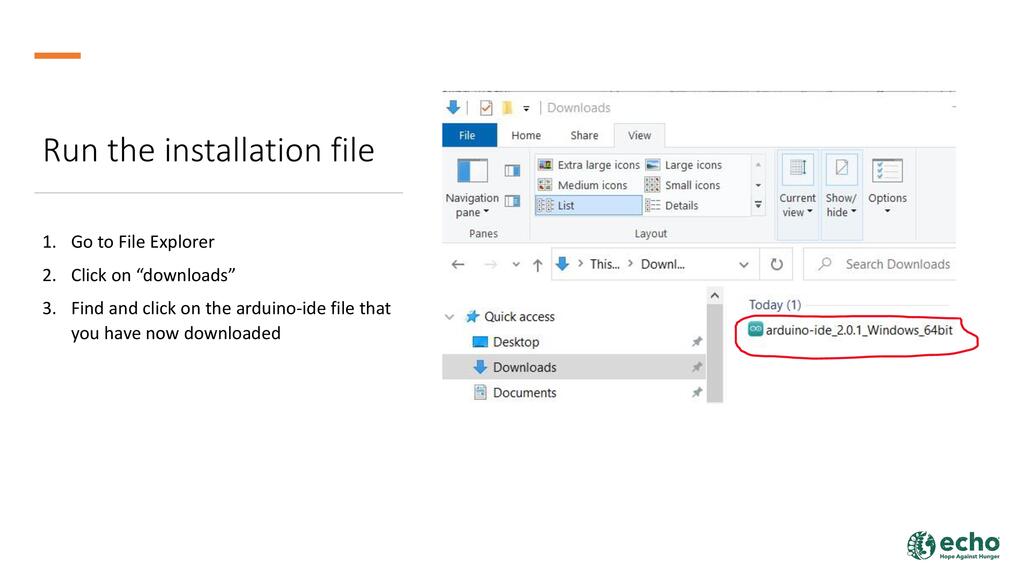1024x576 pixels.
Task: Open the arduino-ide_2.0.1_Windows_64bit file
Action: [x=856, y=330]
